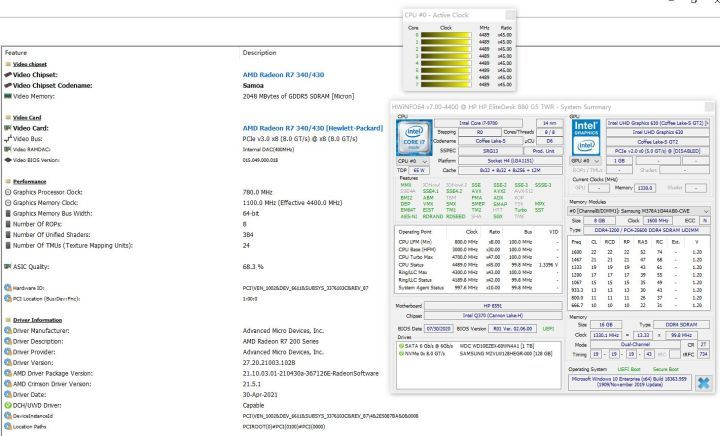Image resolution: width=720 pixels, height=436 pixels.
Task: Select the System Agent Status row
Action: [478, 288]
